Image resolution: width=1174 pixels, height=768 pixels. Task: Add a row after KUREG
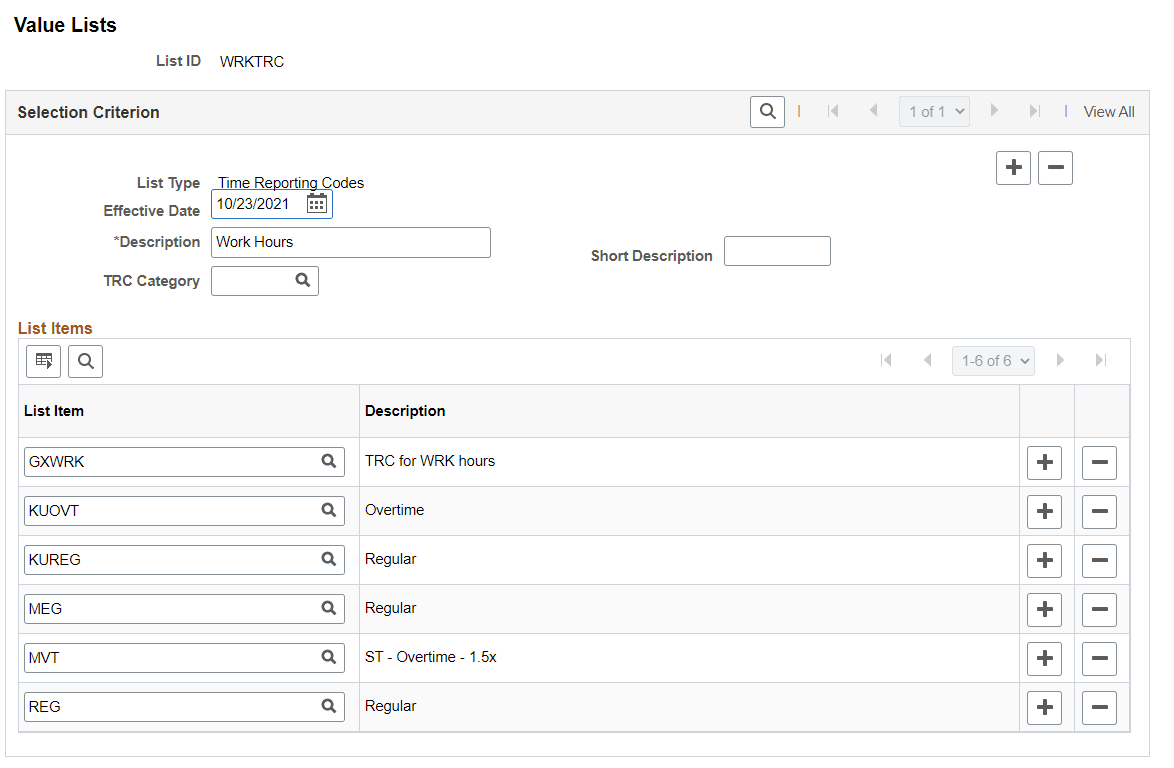pyautogui.click(x=1044, y=561)
